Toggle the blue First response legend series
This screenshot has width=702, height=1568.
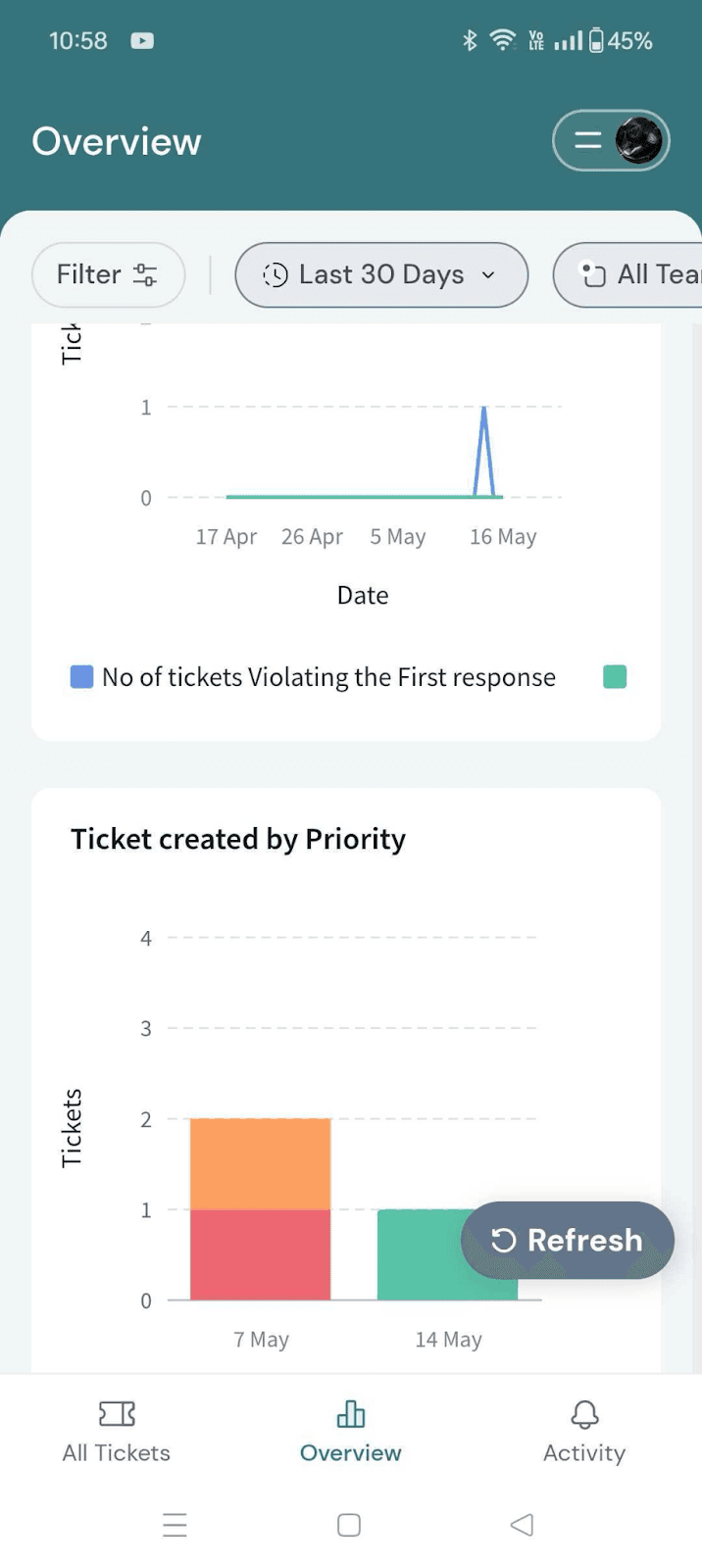[x=82, y=677]
